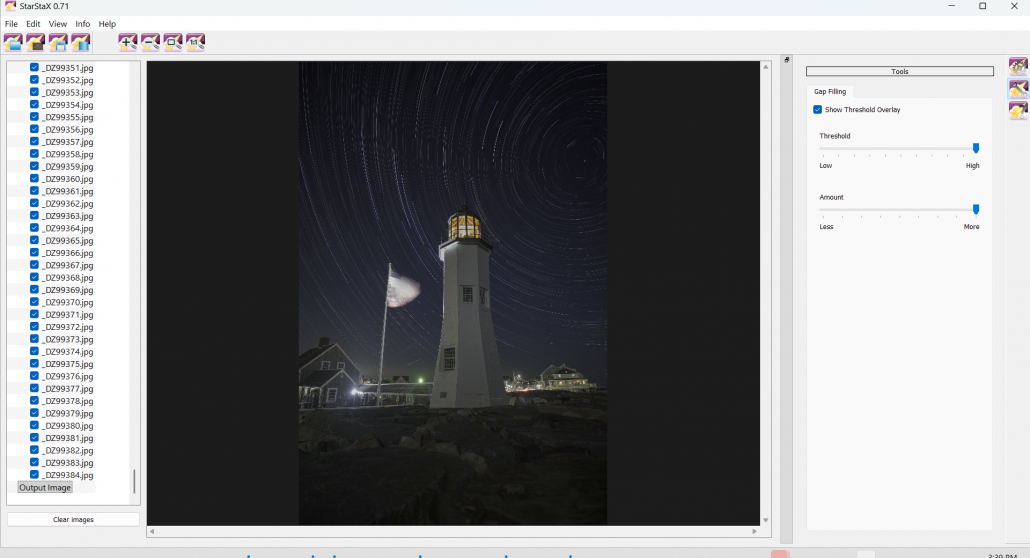The height and width of the screenshot is (558, 1030).
Task: Zoom in using the plus magnifier icon
Action: [127, 42]
